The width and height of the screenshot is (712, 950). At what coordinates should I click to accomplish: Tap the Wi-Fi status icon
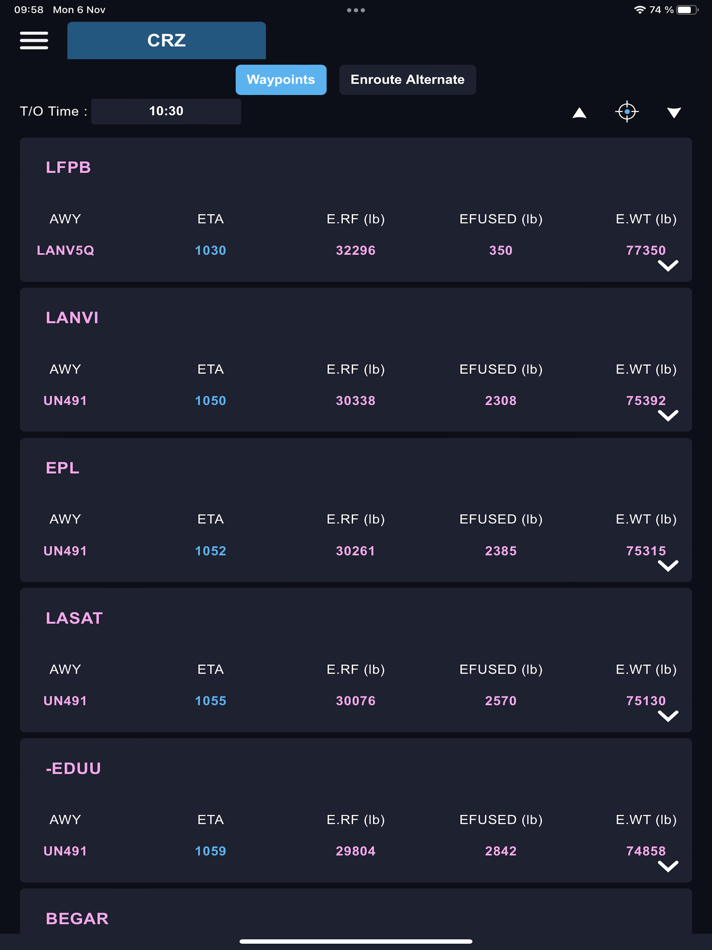click(x=639, y=10)
